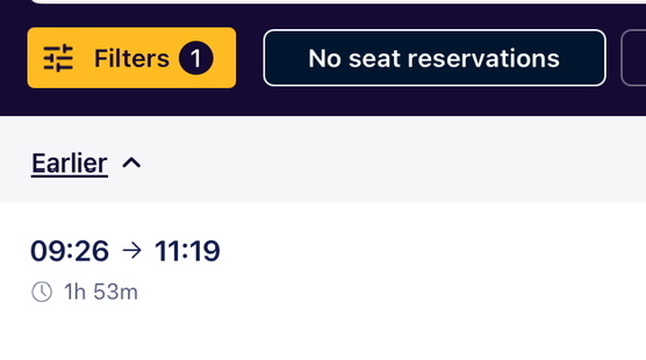Click the clock icon beside 1h 53m
The width and height of the screenshot is (646, 360).
click(42, 292)
